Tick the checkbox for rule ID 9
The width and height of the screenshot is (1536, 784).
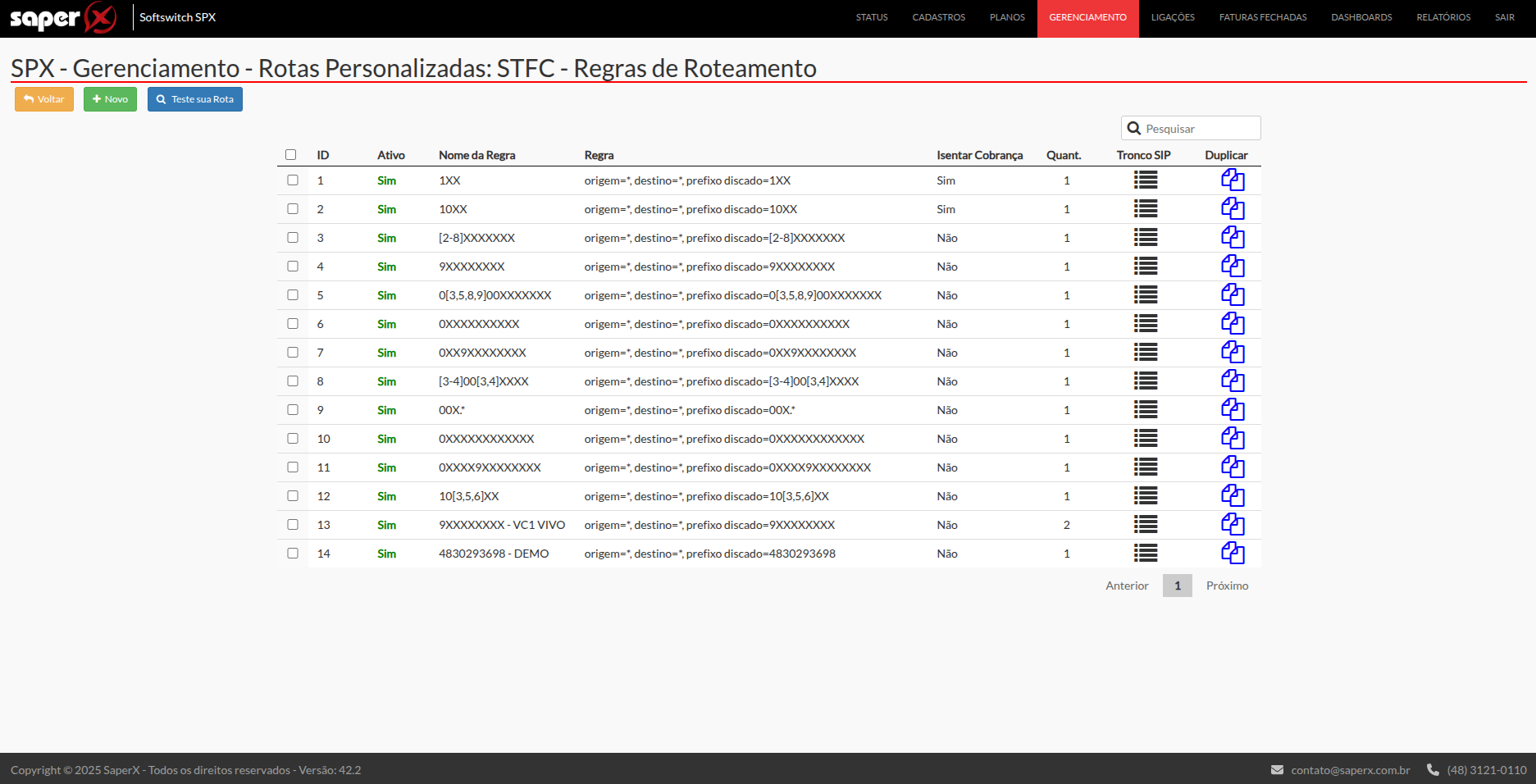tap(293, 410)
